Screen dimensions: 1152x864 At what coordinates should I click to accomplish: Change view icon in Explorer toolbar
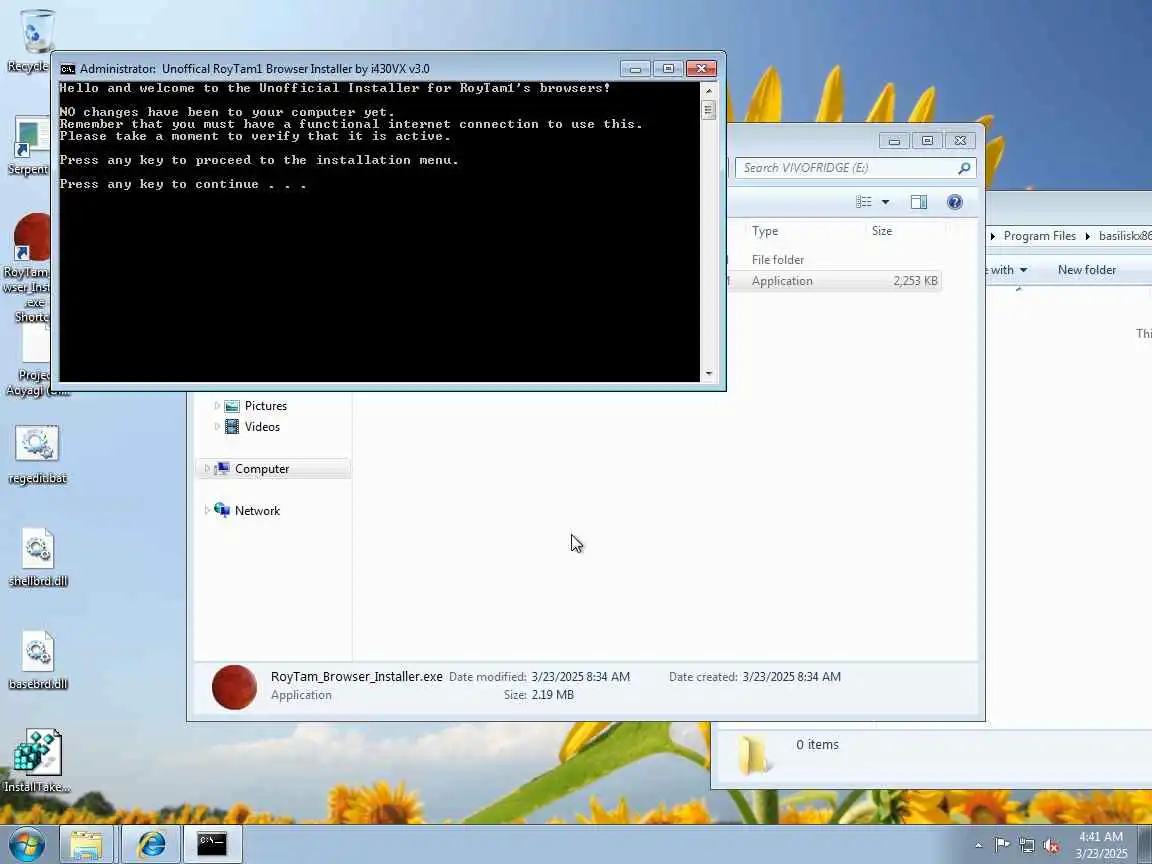(x=864, y=202)
